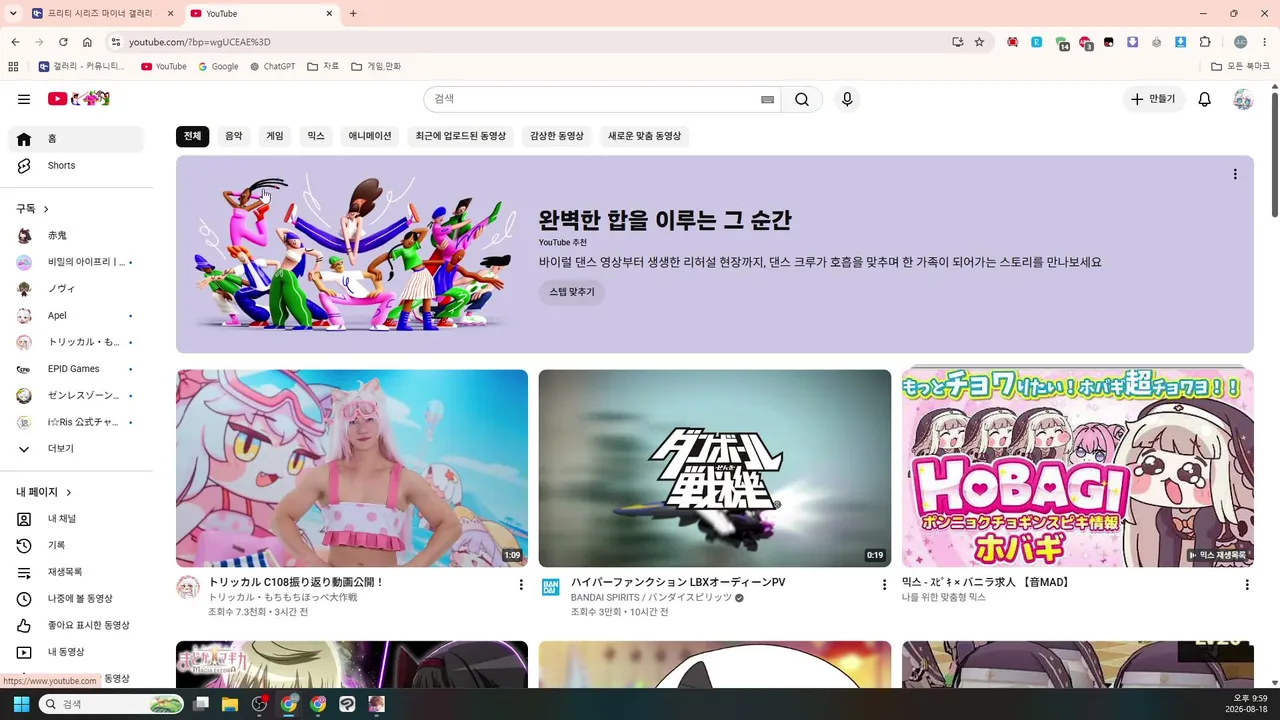Click the install app icon in address bar
Viewport: 1280px width, 720px height.
coord(958,42)
